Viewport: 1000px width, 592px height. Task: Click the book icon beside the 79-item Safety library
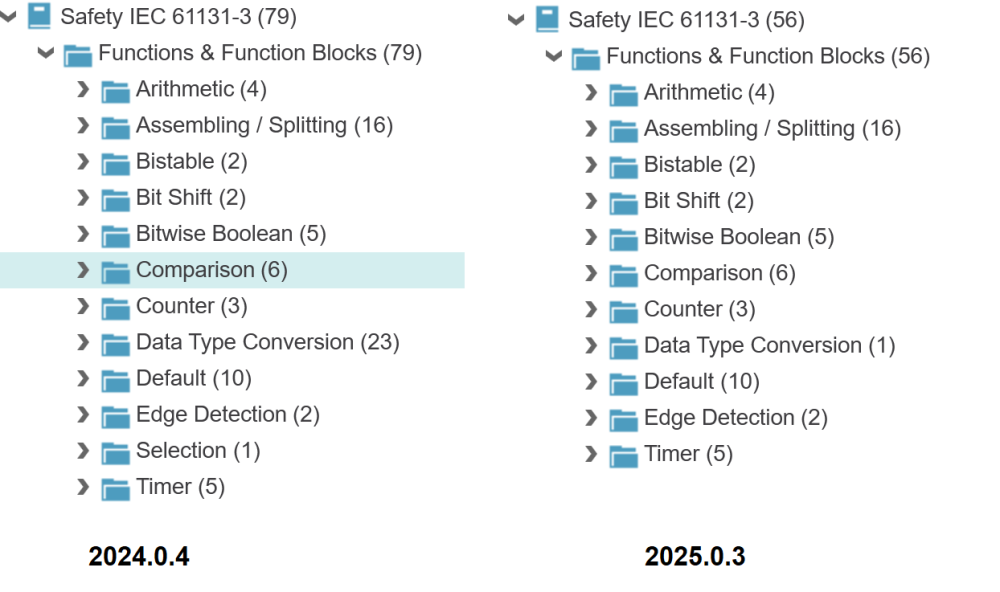[39, 16]
